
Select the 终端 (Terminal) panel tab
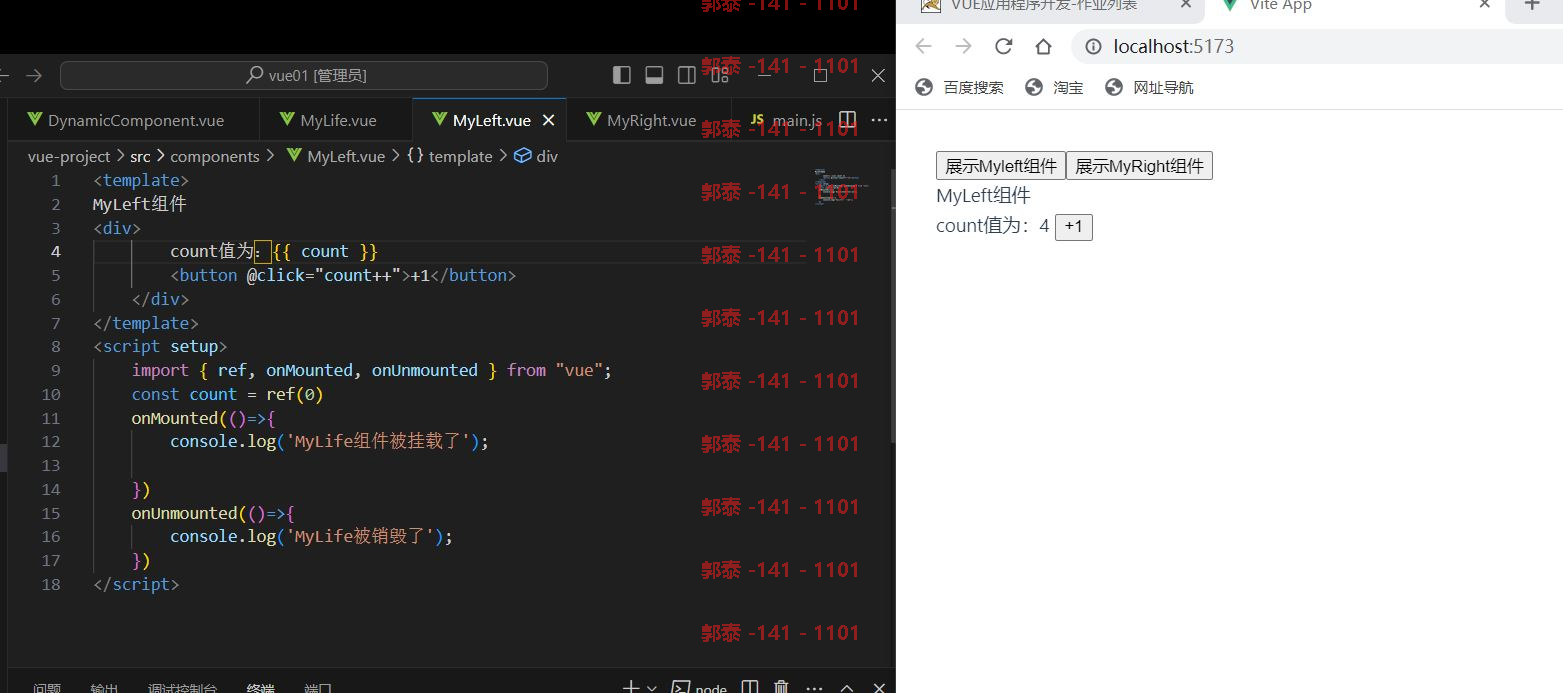click(260, 688)
